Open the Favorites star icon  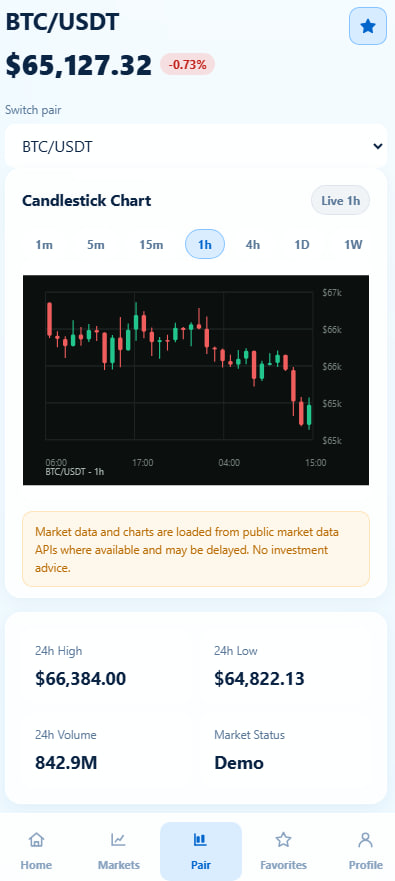tap(283, 840)
